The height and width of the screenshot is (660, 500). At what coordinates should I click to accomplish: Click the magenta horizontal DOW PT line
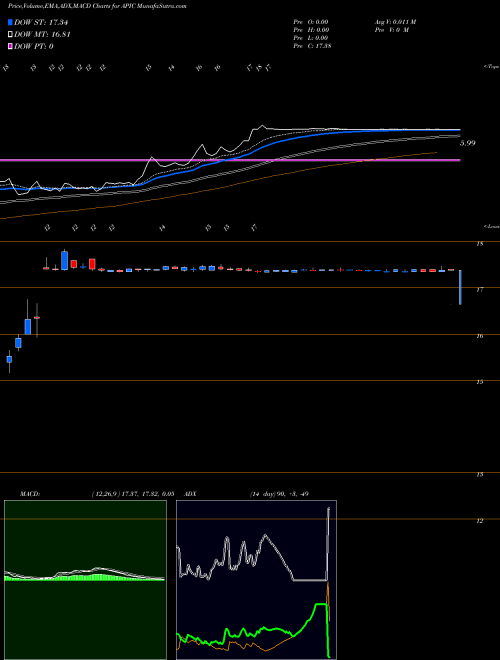(230, 160)
